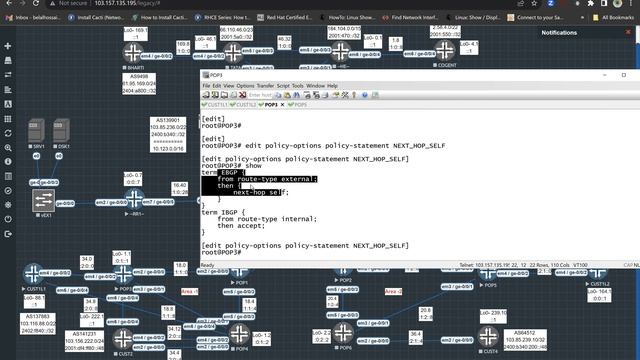
Task: Click the vEX1 switch node
Action: click(43, 200)
